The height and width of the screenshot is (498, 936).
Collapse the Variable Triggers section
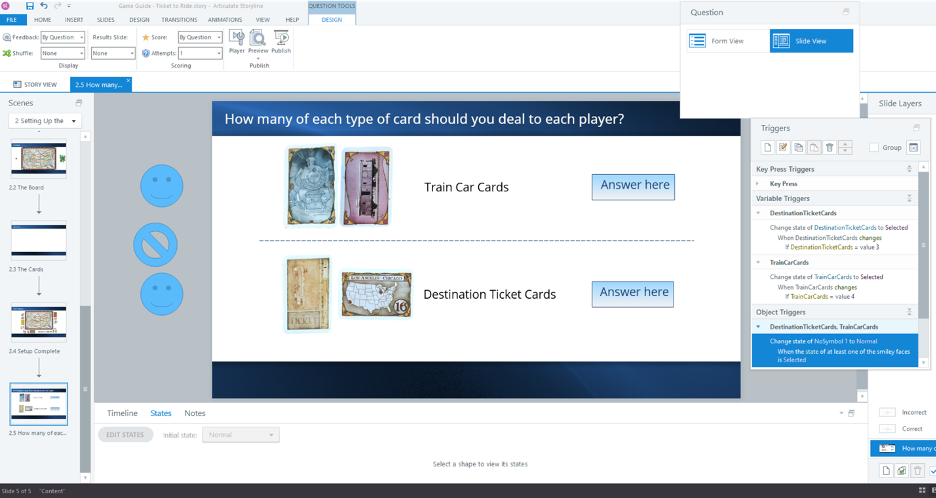[909, 198]
